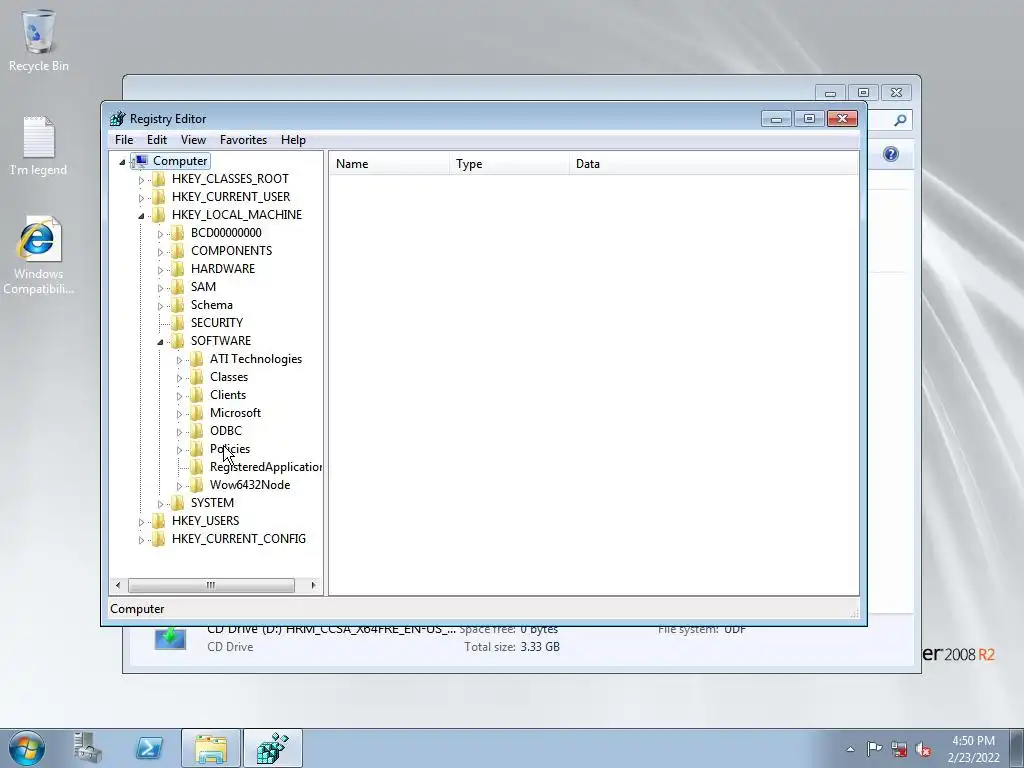Click the Type column header

coord(509,164)
